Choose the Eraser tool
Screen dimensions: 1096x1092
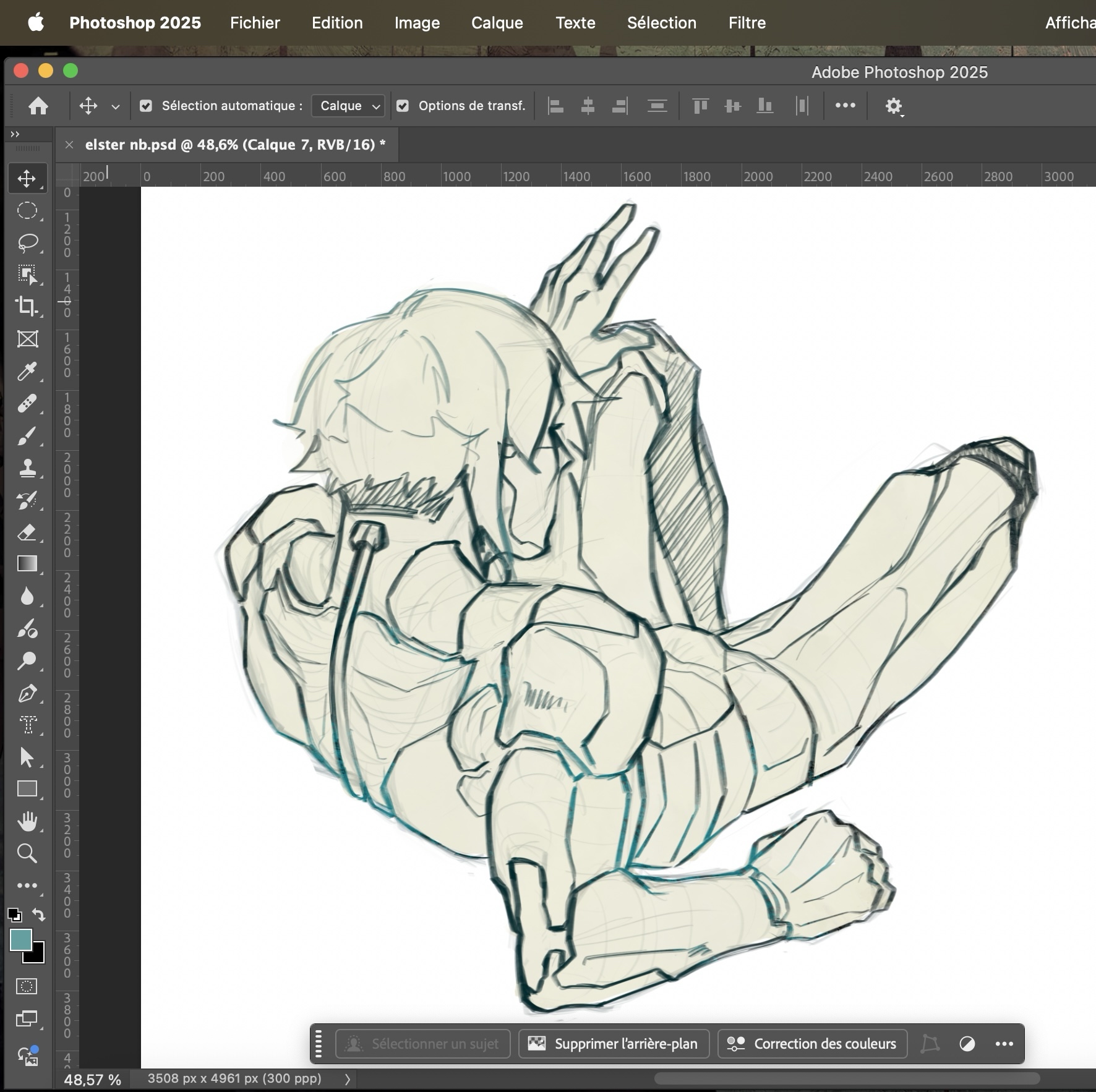[27, 532]
